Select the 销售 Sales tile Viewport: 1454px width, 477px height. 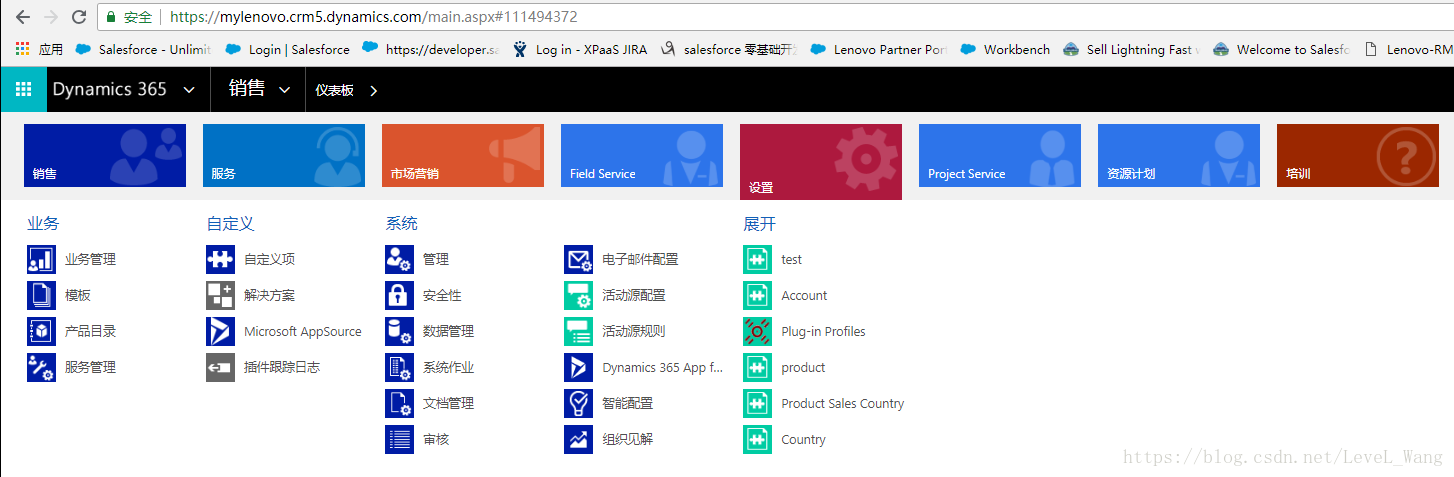coord(105,155)
